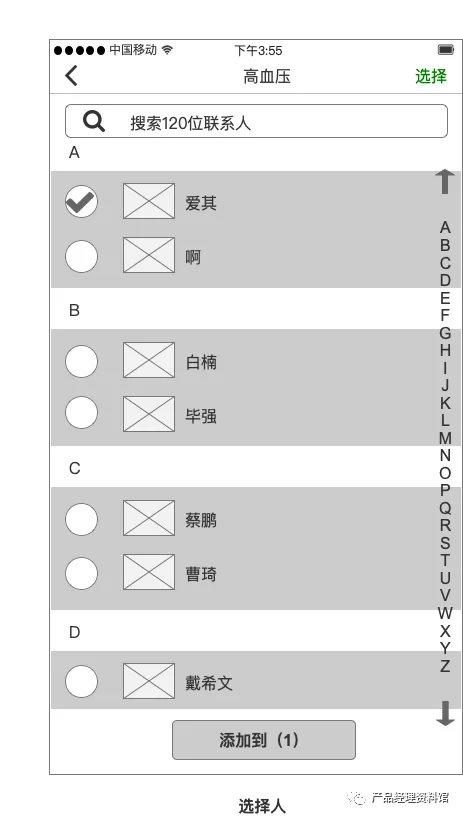Select the radio circle for 啊

[81, 256]
